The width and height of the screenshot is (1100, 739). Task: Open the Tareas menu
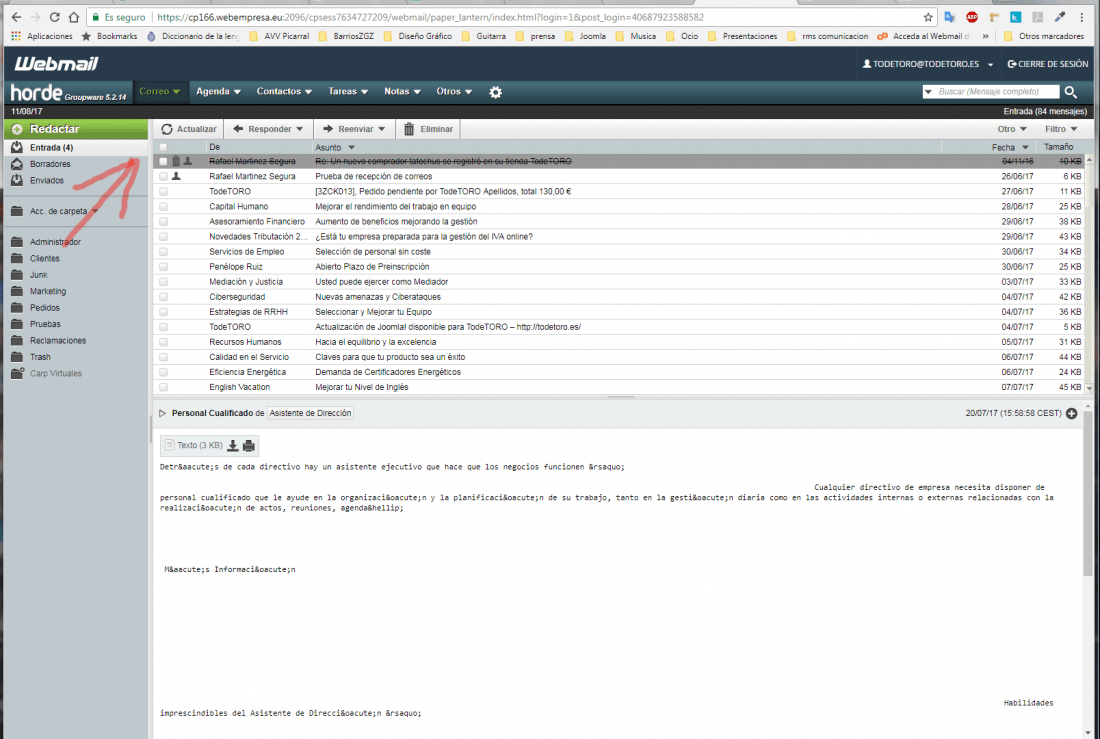348,91
